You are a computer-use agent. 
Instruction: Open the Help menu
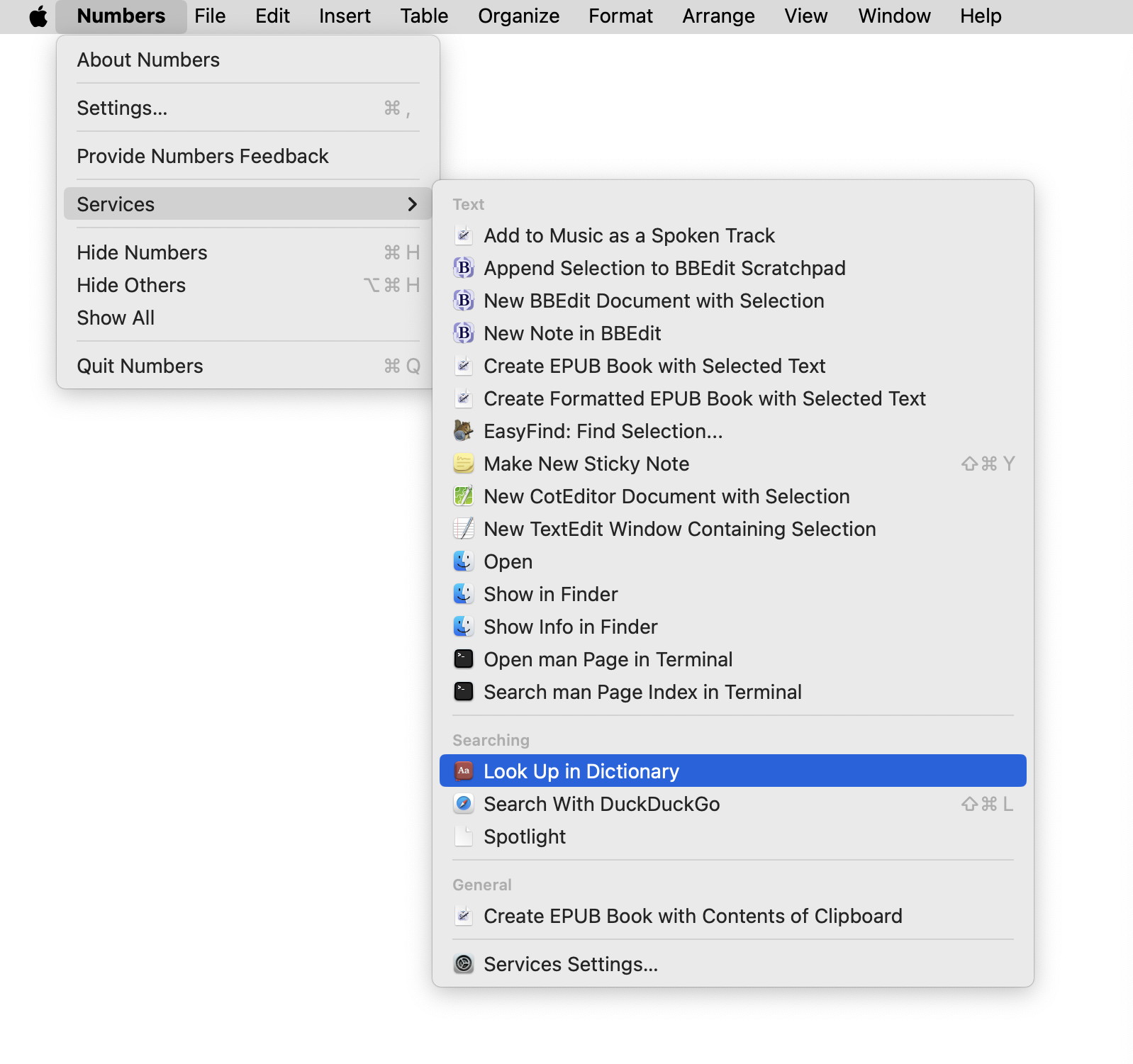pos(981,16)
